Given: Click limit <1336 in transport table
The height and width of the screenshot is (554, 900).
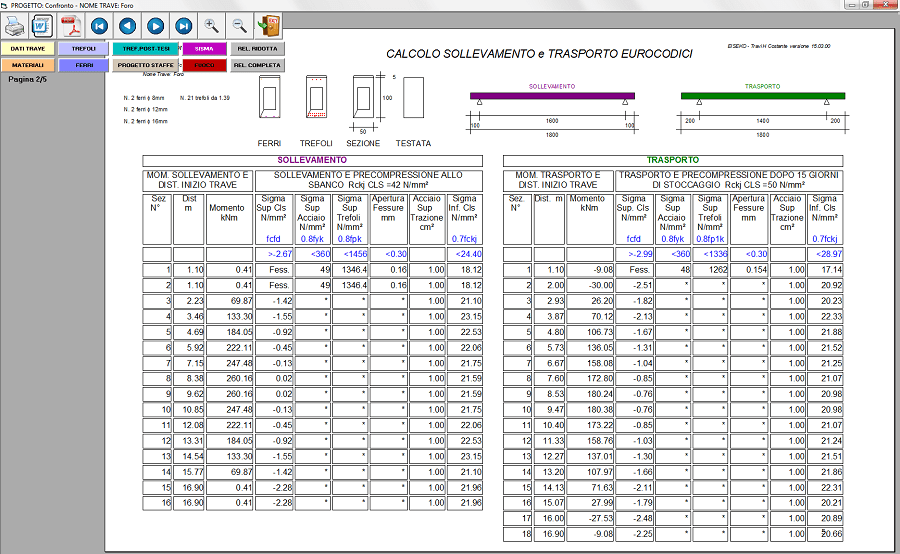Looking at the screenshot, I should [715, 254].
